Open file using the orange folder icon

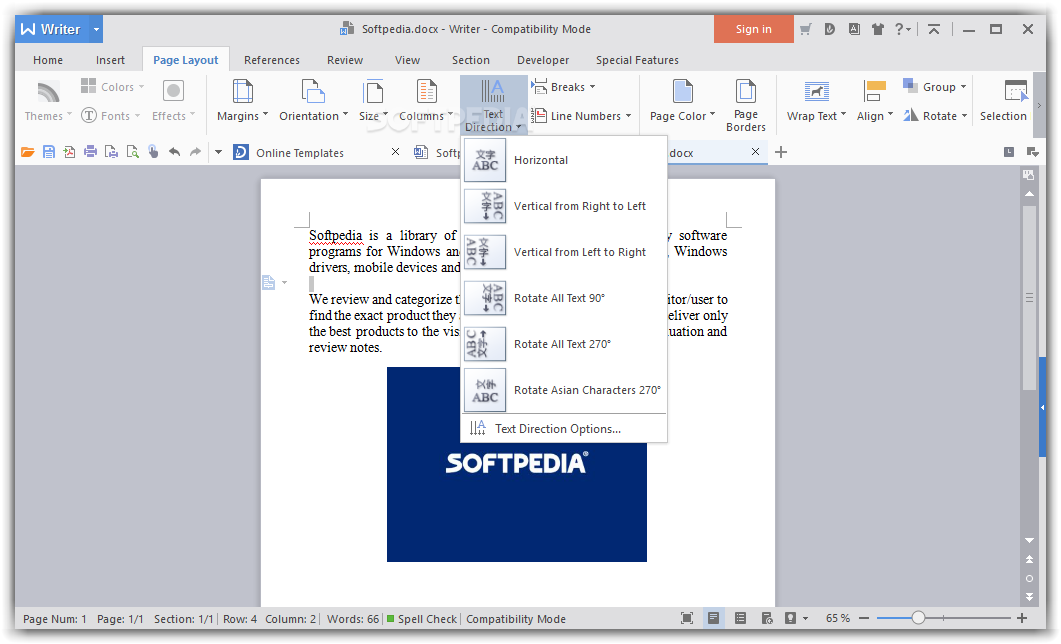point(28,152)
